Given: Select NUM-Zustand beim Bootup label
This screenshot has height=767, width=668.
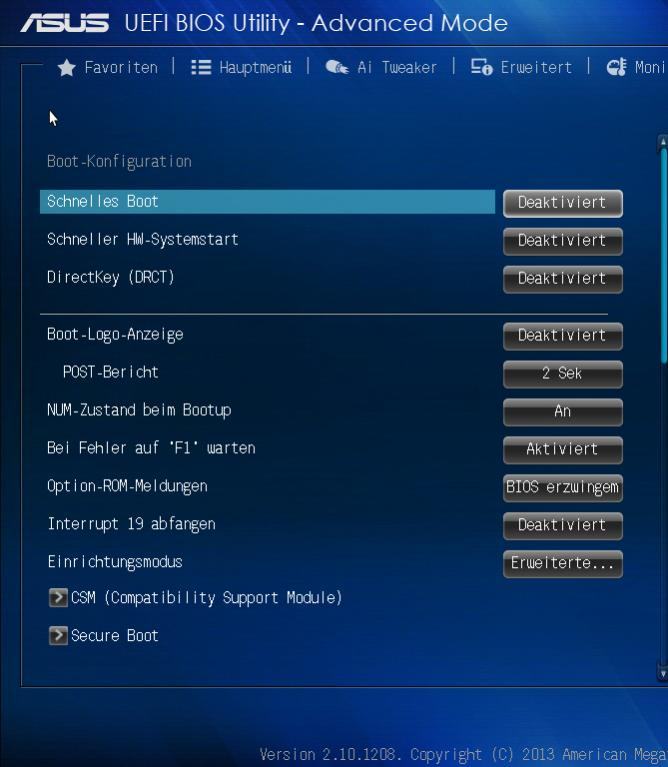Looking at the screenshot, I should 139,410.
